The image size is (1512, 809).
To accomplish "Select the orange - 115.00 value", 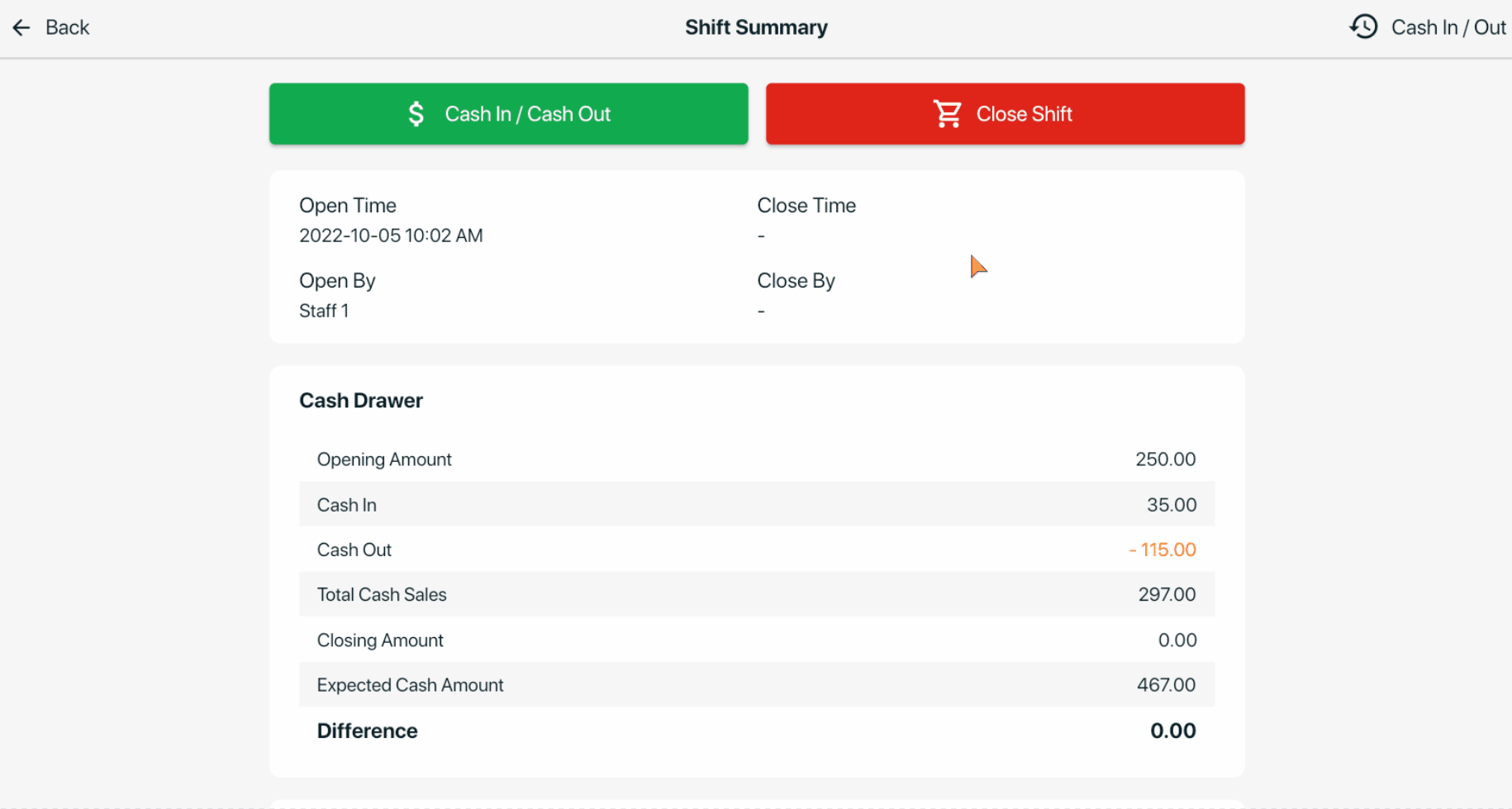I will [x=1163, y=550].
